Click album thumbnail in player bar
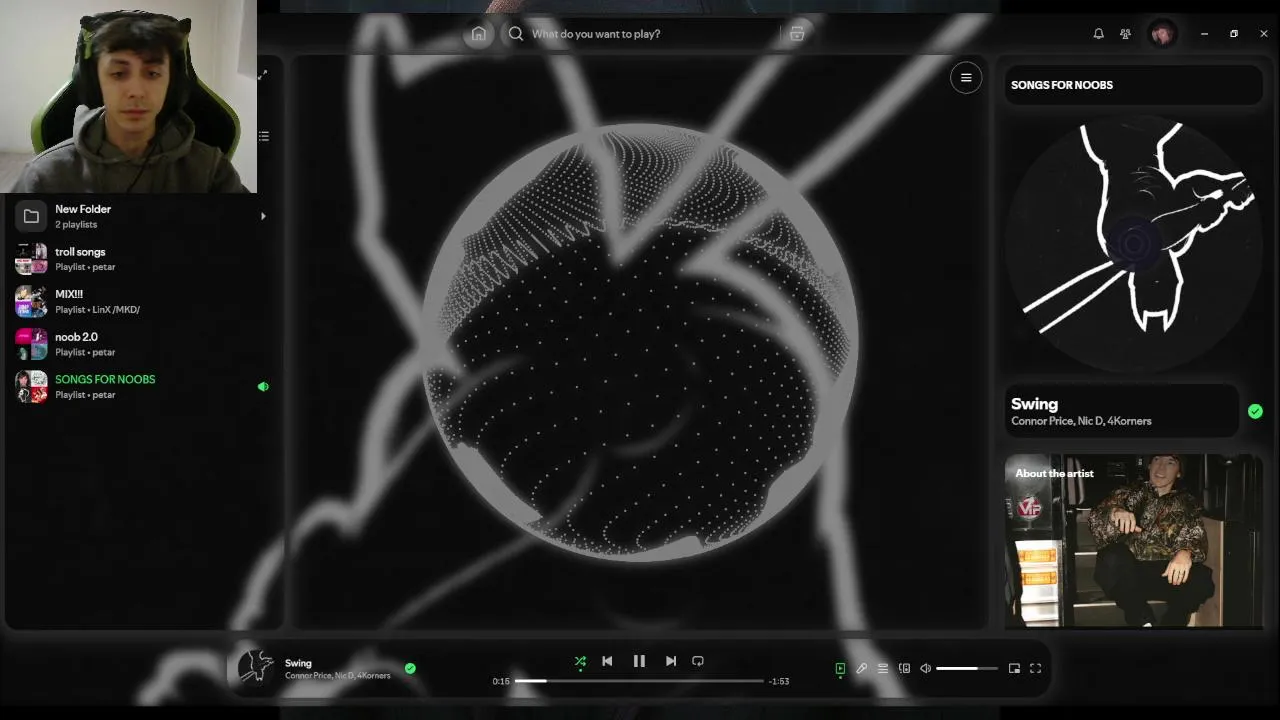 click(256, 667)
